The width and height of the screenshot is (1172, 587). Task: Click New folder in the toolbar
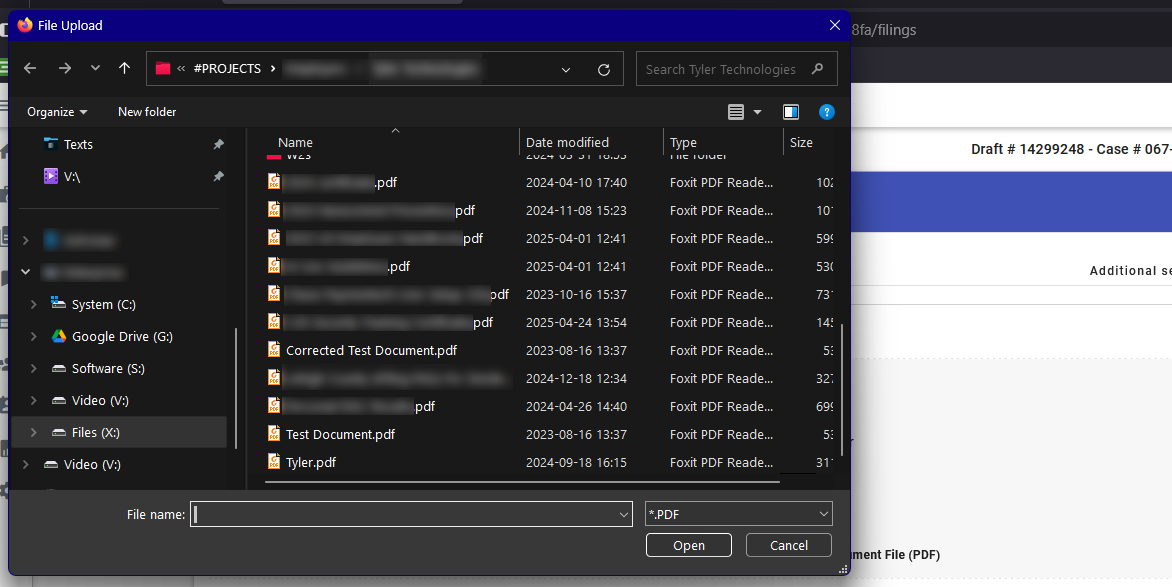[147, 112]
